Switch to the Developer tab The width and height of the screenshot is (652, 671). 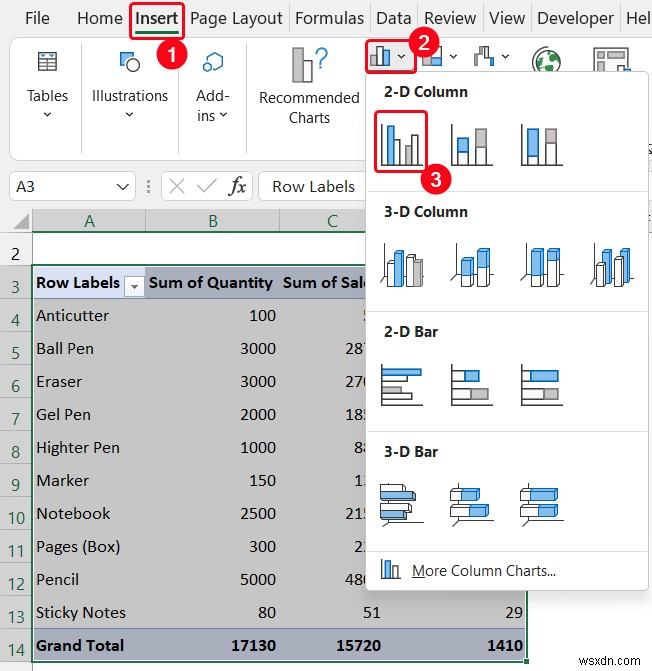coord(575,18)
